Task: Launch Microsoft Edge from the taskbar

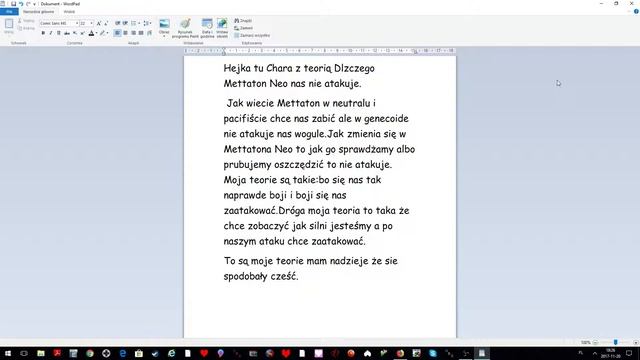Action: (x=122, y=353)
